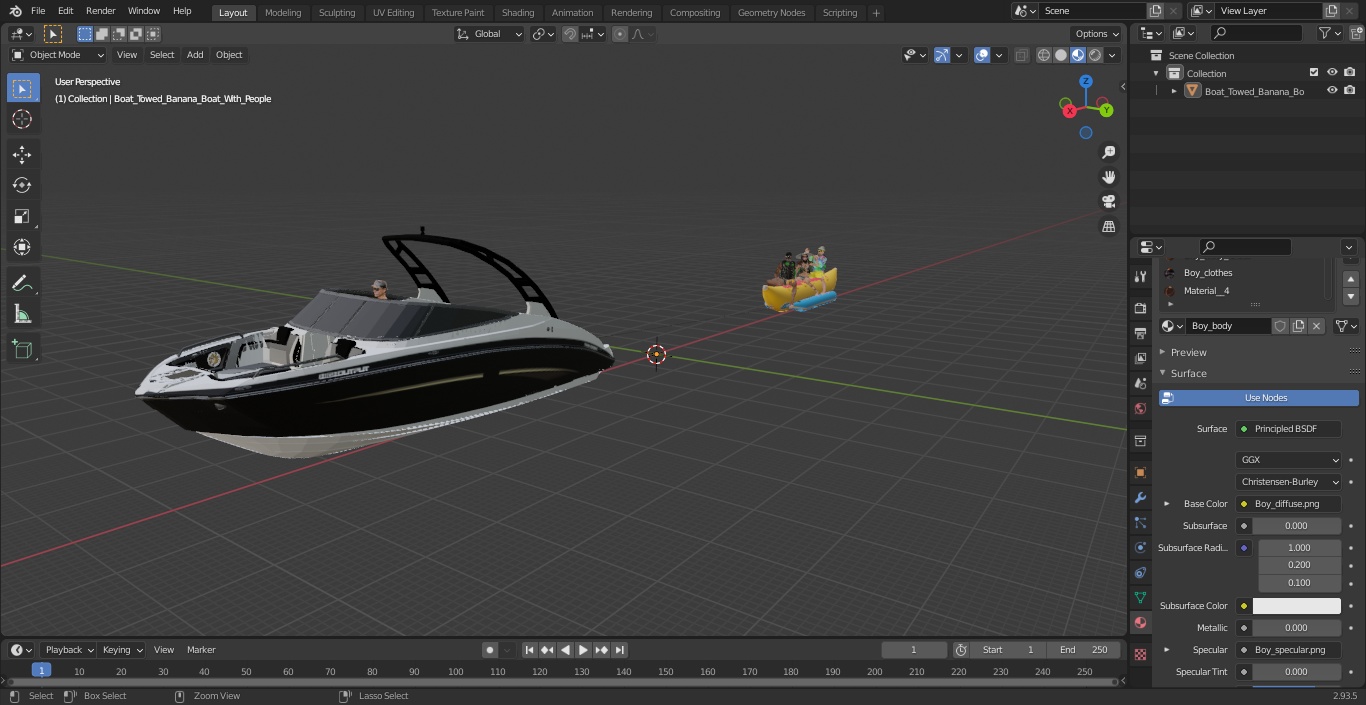Open the World properties tab
1366x705 pixels.
coord(1140,408)
